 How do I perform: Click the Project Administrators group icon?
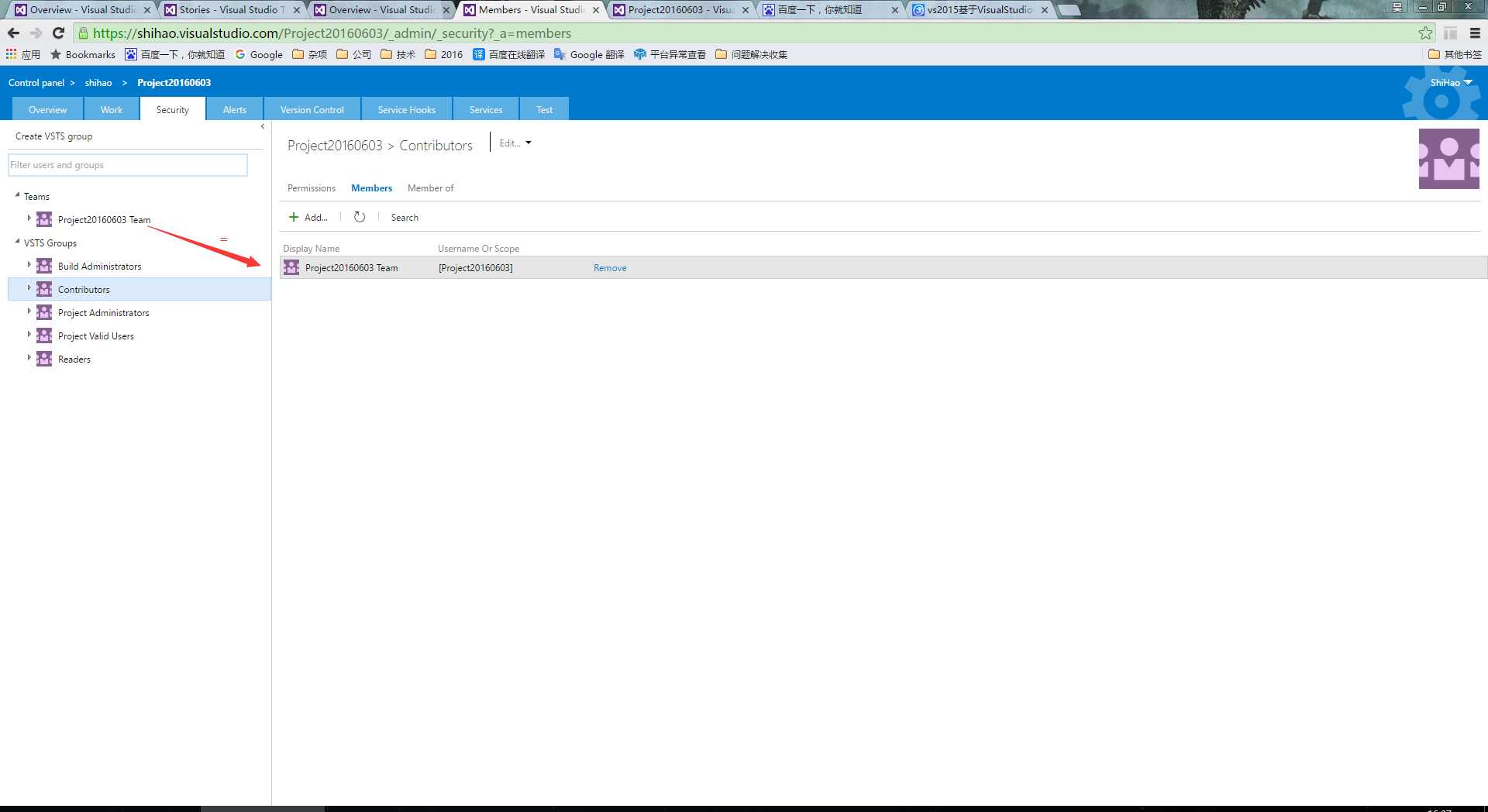tap(45, 312)
